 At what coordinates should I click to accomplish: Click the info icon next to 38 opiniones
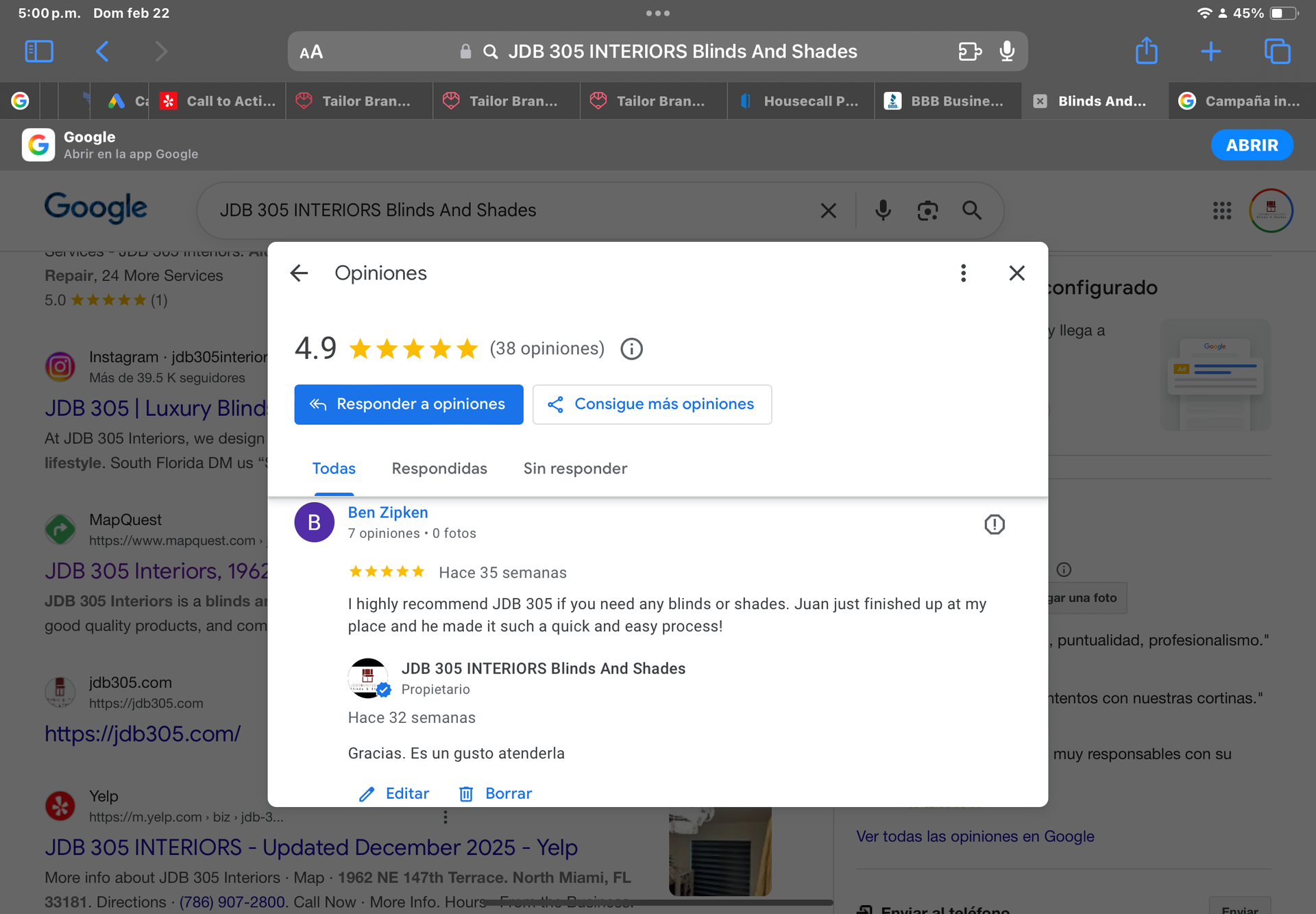pyautogui.click(x=631, y=349)
